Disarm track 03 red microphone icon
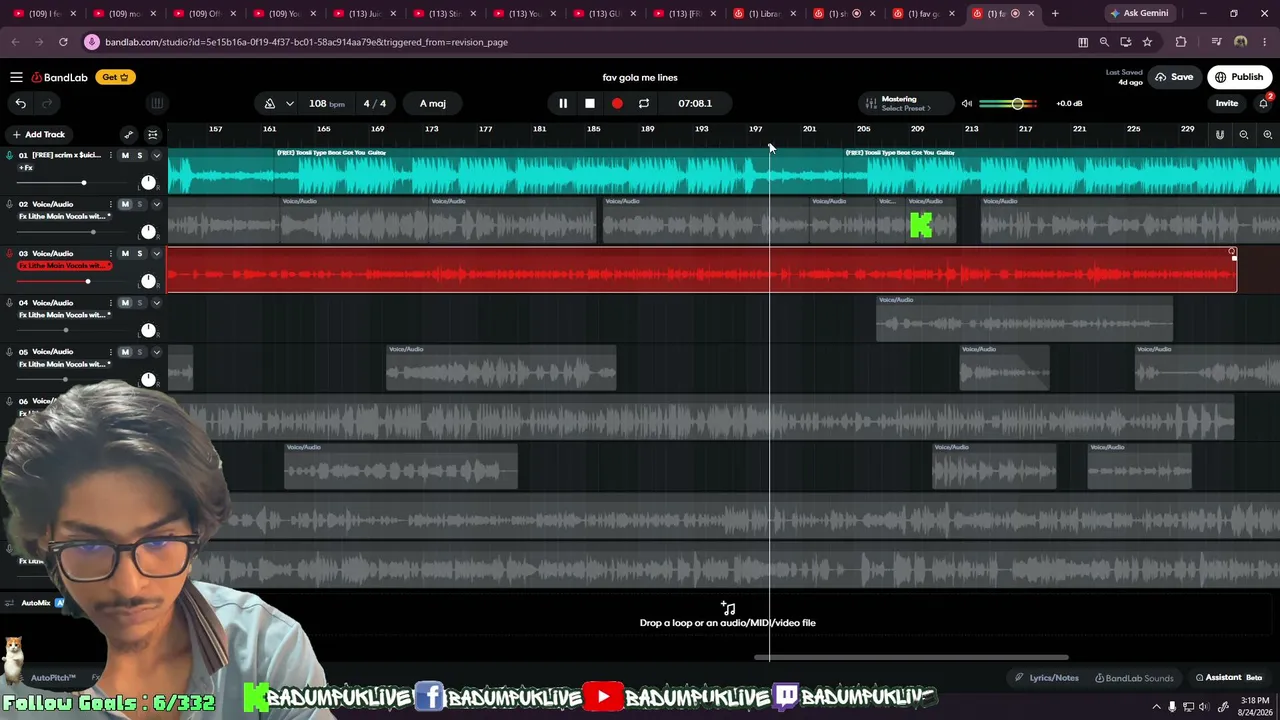 point(10,253)
